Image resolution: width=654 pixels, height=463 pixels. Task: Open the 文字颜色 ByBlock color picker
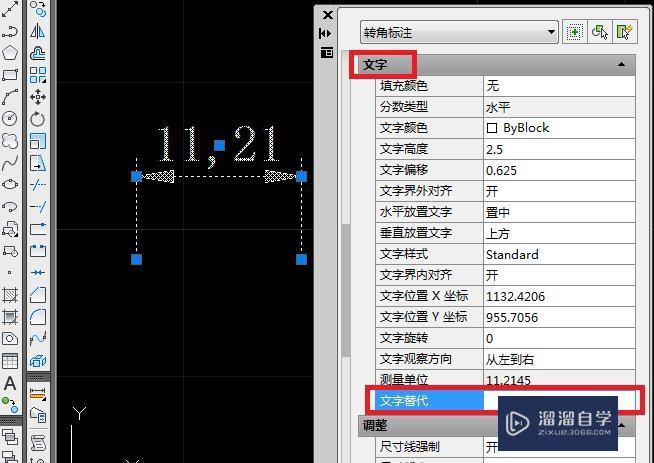click(559, 128)
